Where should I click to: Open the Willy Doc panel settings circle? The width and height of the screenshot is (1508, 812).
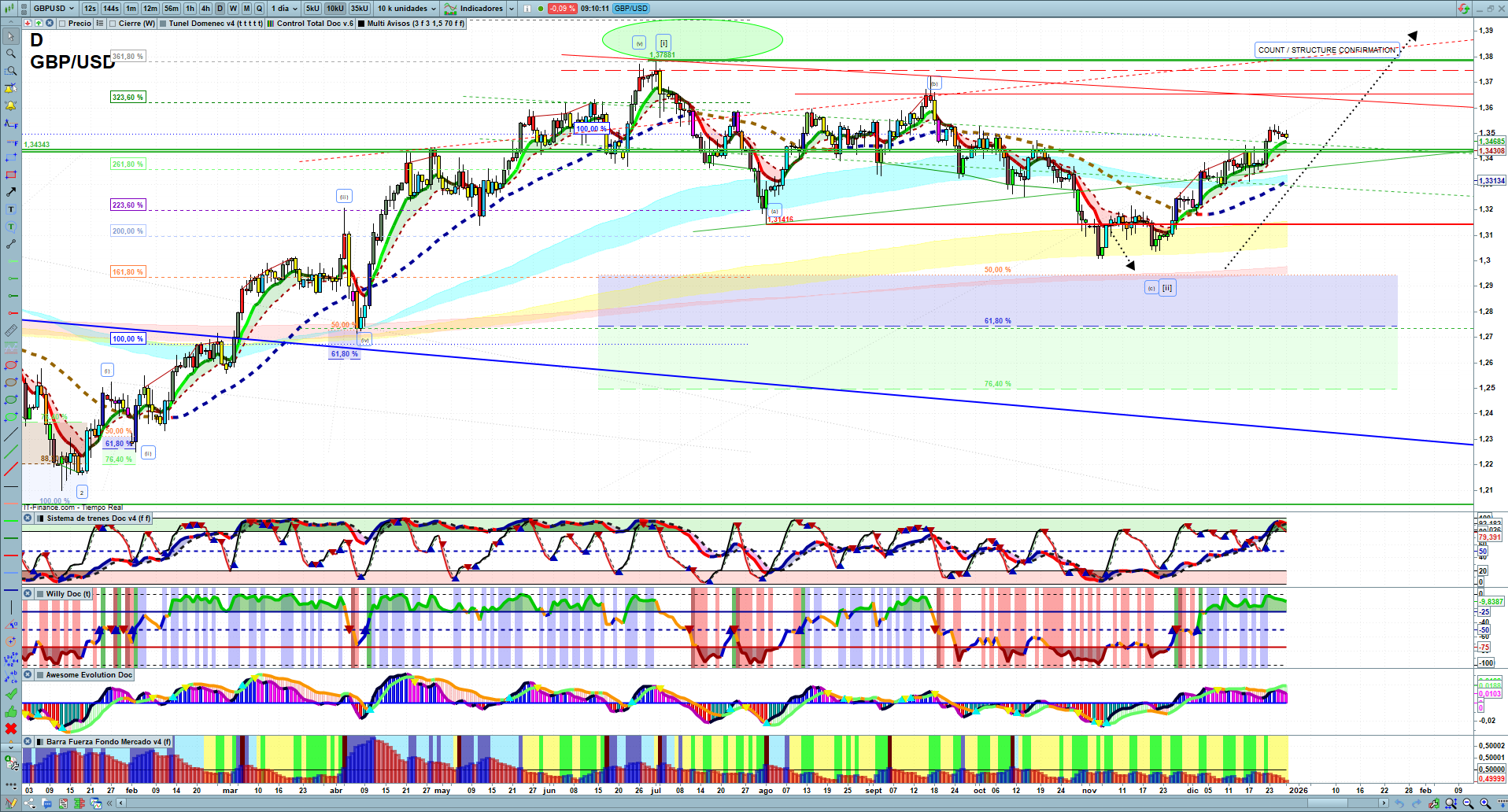click(x=28, y=594)
